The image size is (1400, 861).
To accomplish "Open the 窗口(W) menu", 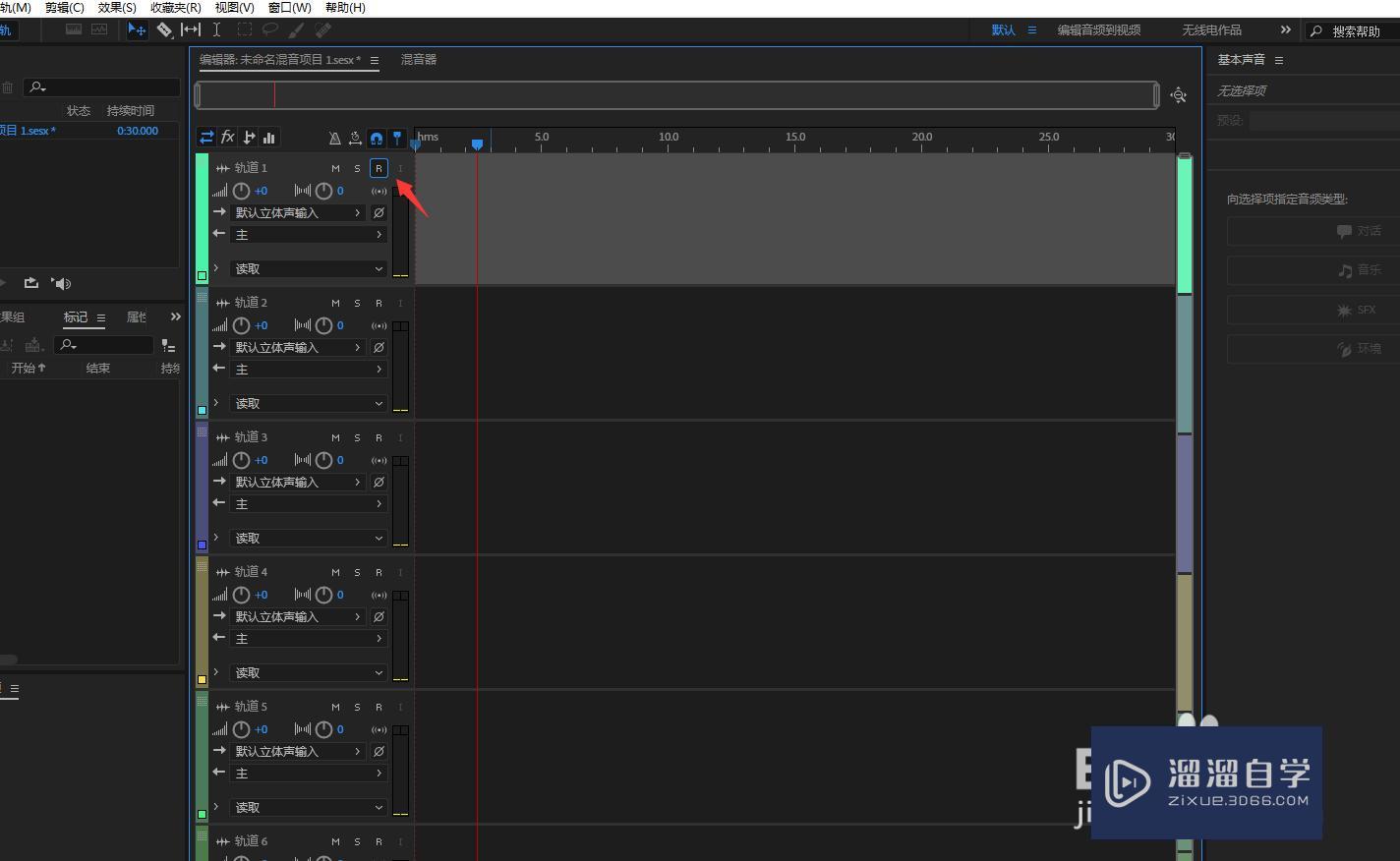I will coord(289,8).
